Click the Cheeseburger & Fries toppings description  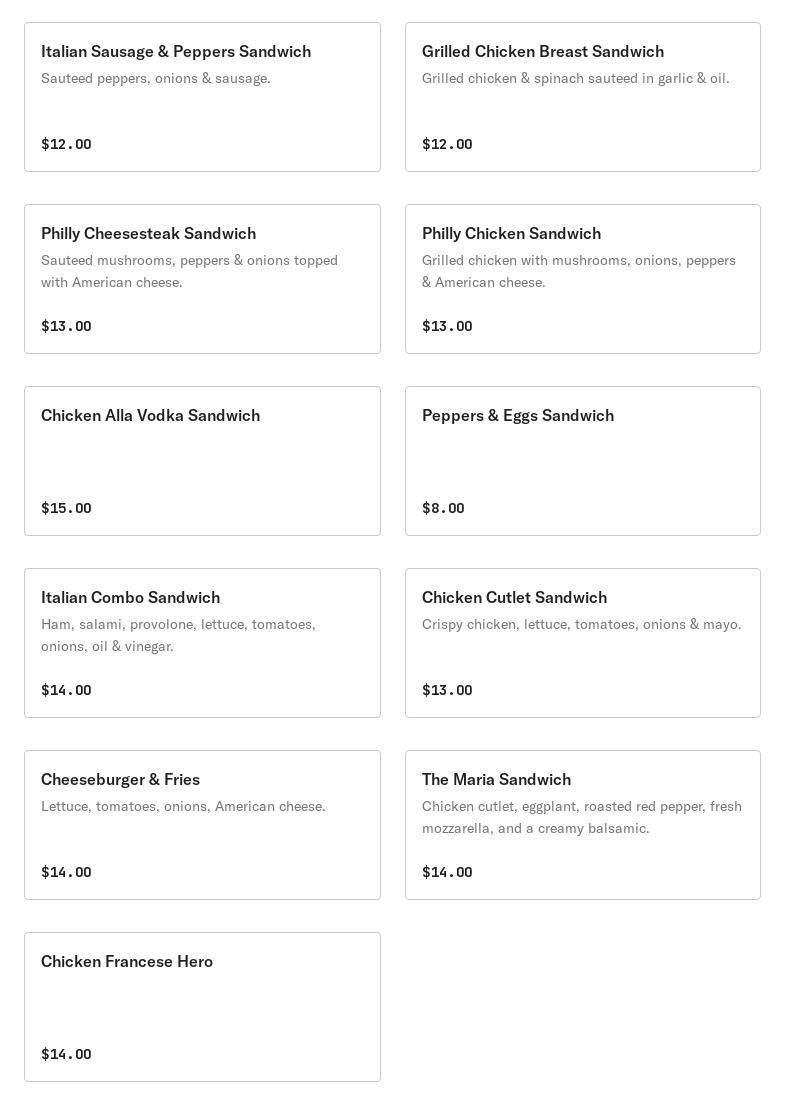183,806
